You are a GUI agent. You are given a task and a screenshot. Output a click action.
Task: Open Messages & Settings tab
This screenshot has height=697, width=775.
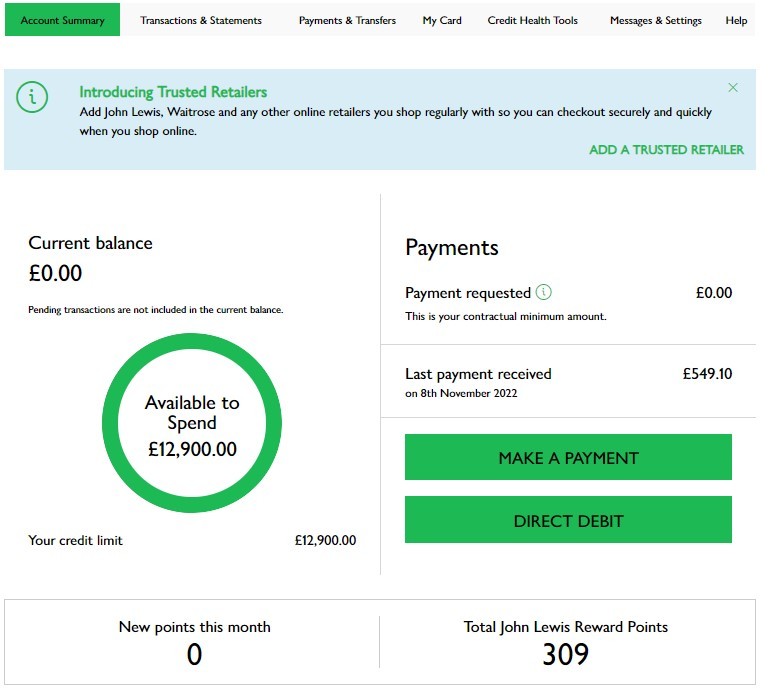pyautogui.click(x=655, y=20)
